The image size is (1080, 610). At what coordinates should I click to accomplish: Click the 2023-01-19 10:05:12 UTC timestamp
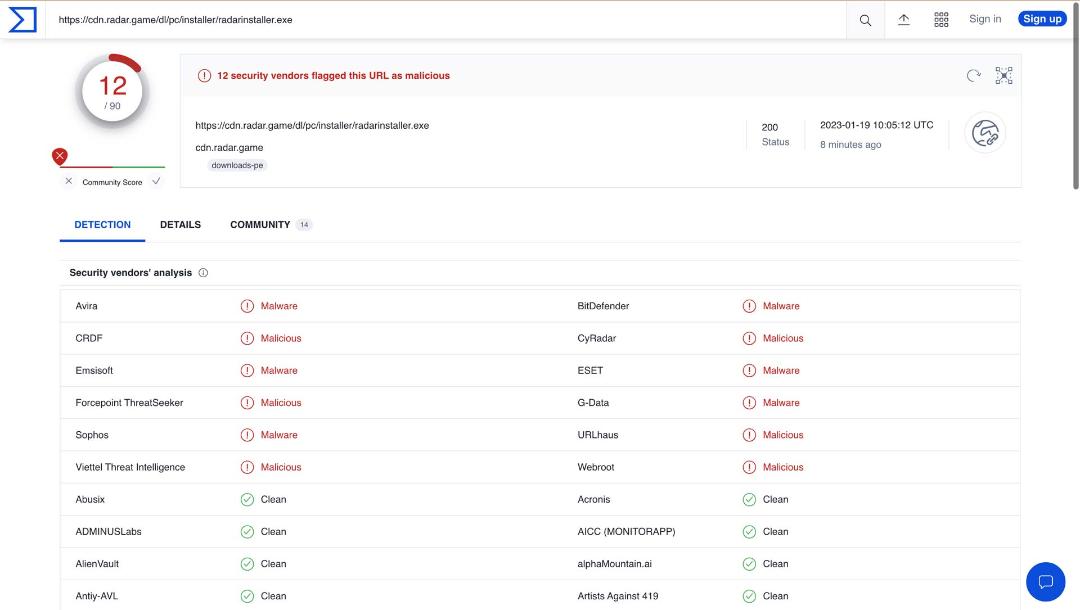pyautogui.click(x=877, y=125)
